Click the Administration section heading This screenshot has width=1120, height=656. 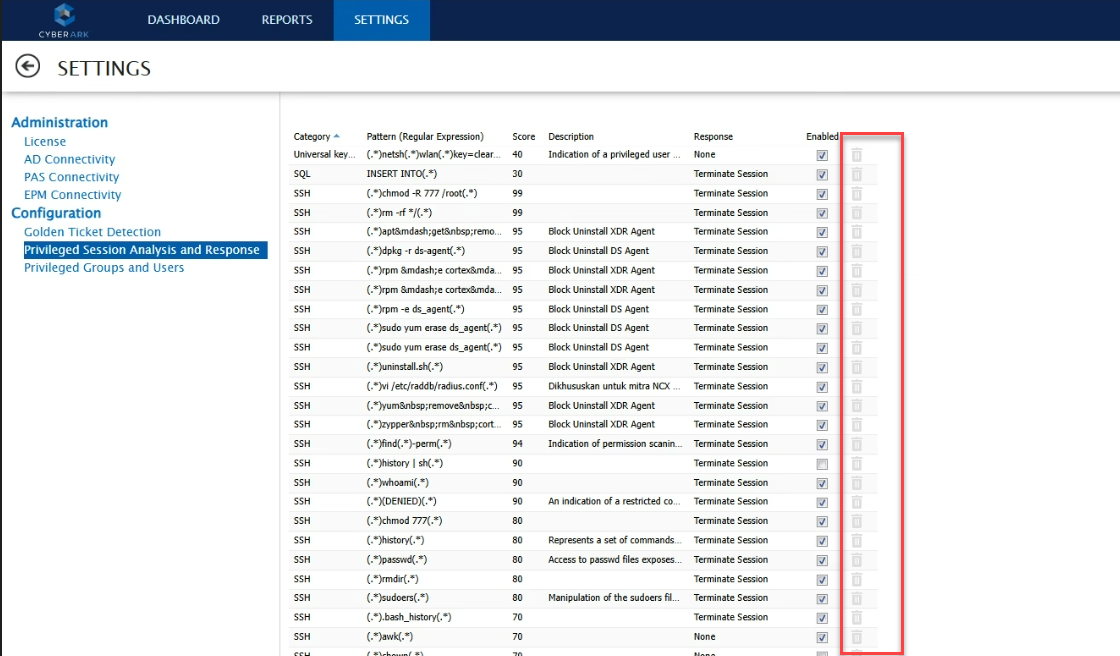(x=59, y=122)
